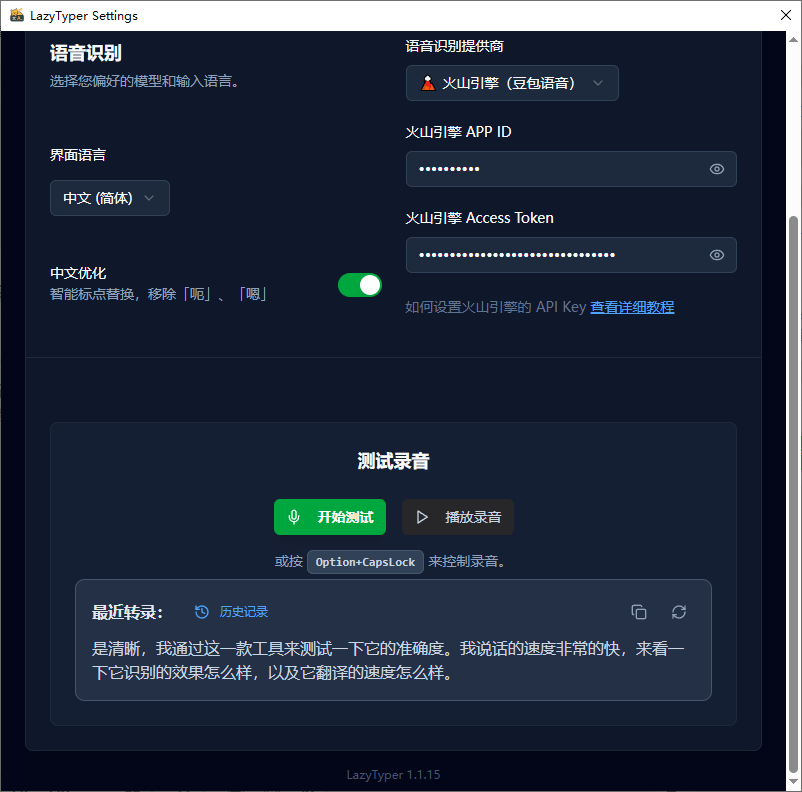Copy the latest transcription text

(639, 612)
